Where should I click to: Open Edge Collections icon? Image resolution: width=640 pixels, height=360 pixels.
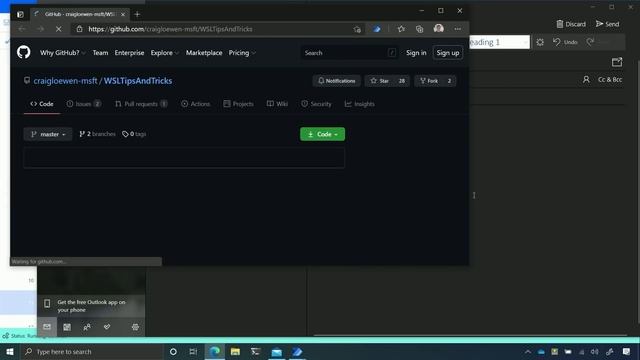pyautogui.click(x=419, y=29)
